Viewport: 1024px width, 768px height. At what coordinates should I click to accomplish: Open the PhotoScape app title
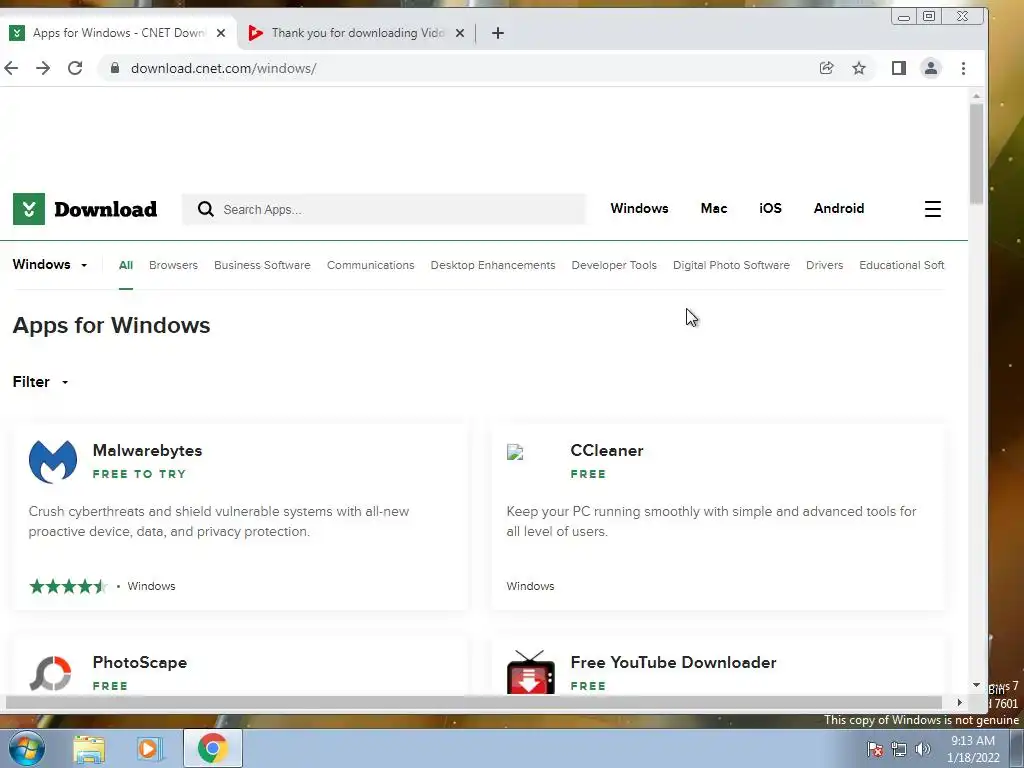[140, 662]
